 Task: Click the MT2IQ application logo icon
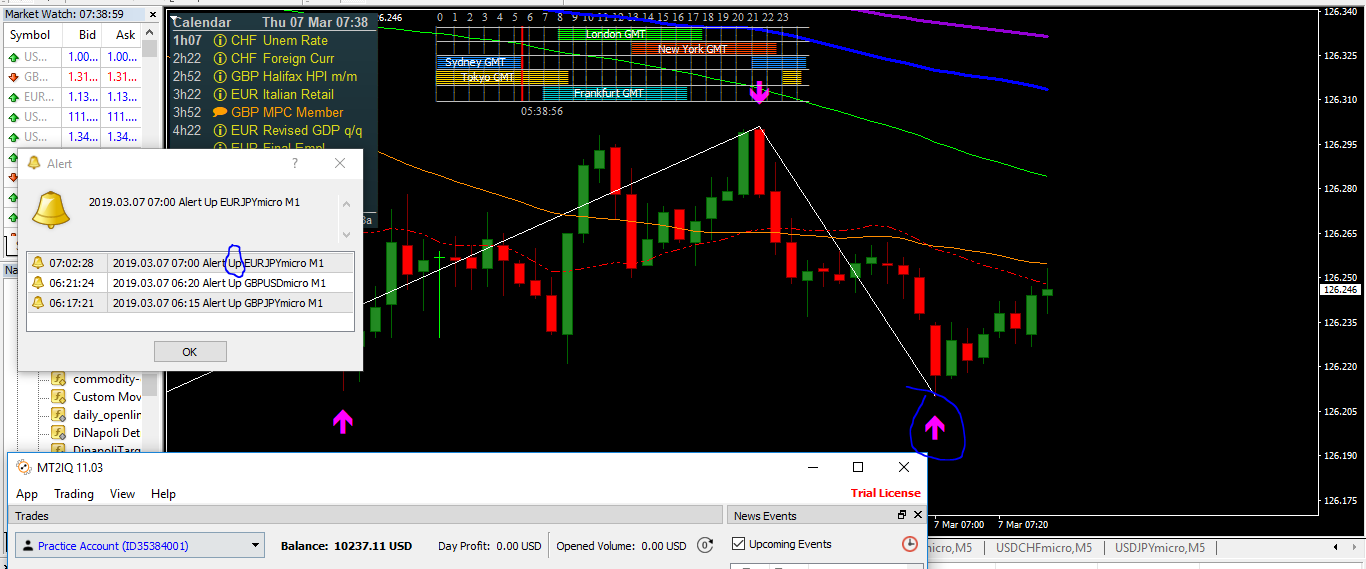click(23, 467)
